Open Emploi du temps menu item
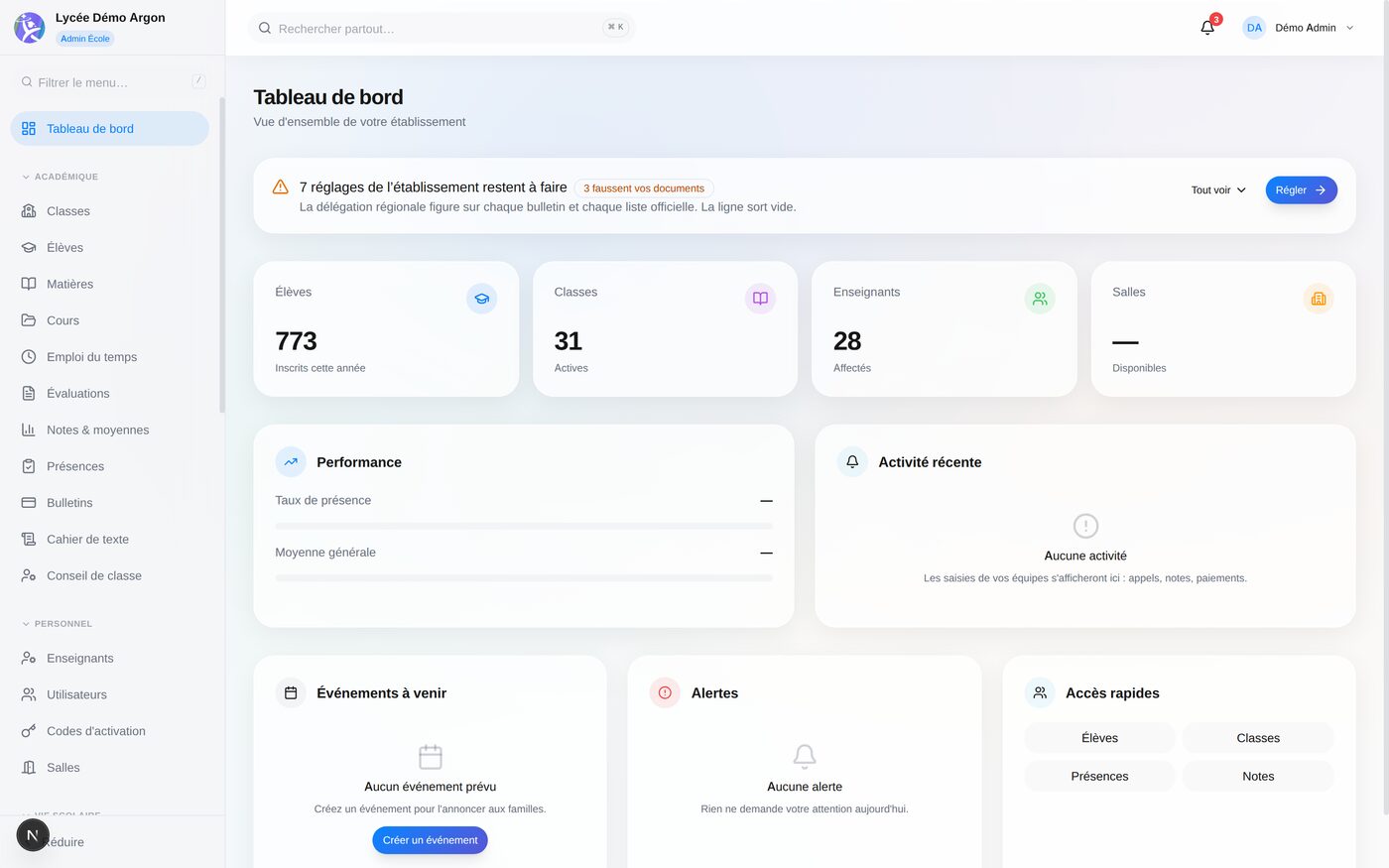 [109, 357]
